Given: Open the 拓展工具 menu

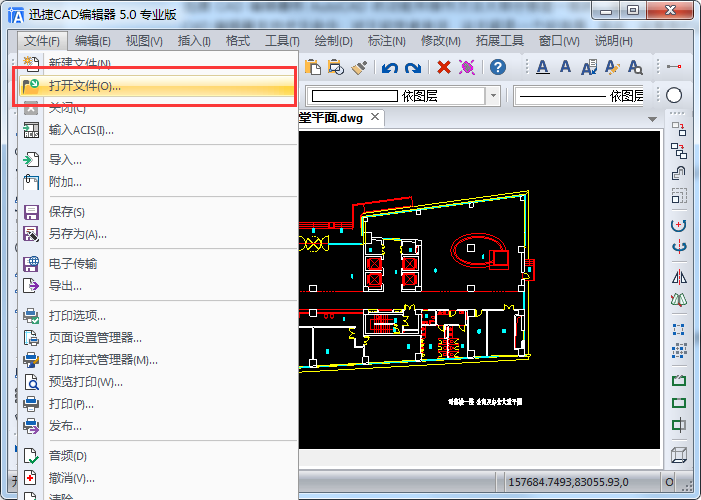Looking at the screenshot, I should pyautogui.click(x=499, y=41).
